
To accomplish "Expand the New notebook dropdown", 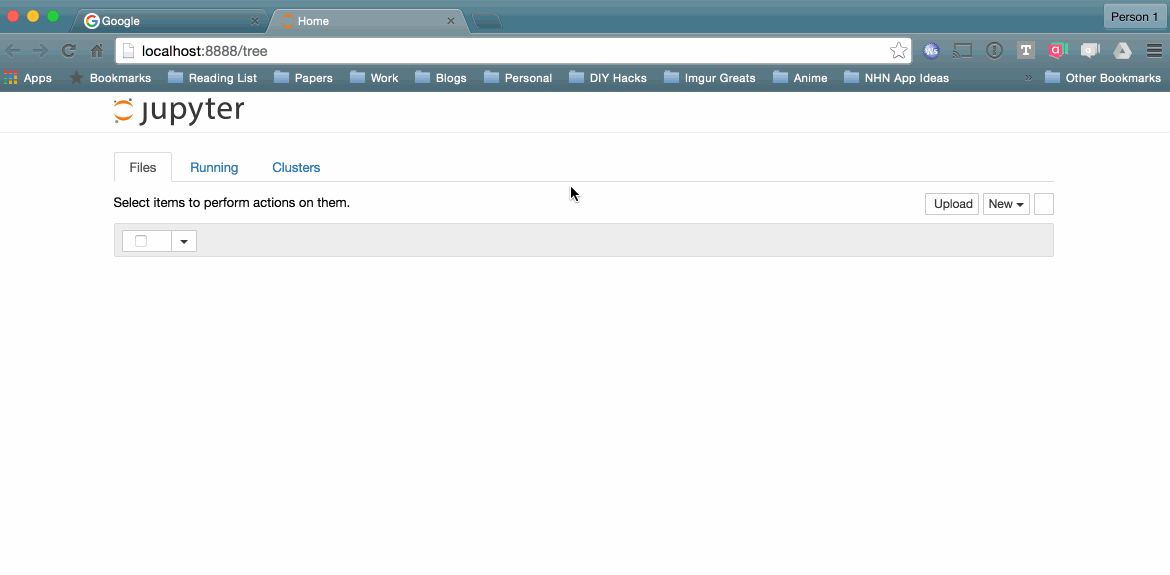I will coord(1006,204).
